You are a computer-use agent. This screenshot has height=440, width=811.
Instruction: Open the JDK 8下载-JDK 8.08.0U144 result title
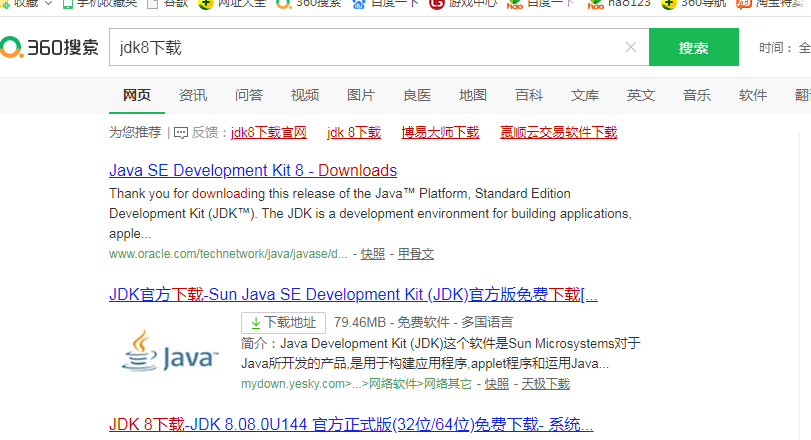[x=351, y=425]
